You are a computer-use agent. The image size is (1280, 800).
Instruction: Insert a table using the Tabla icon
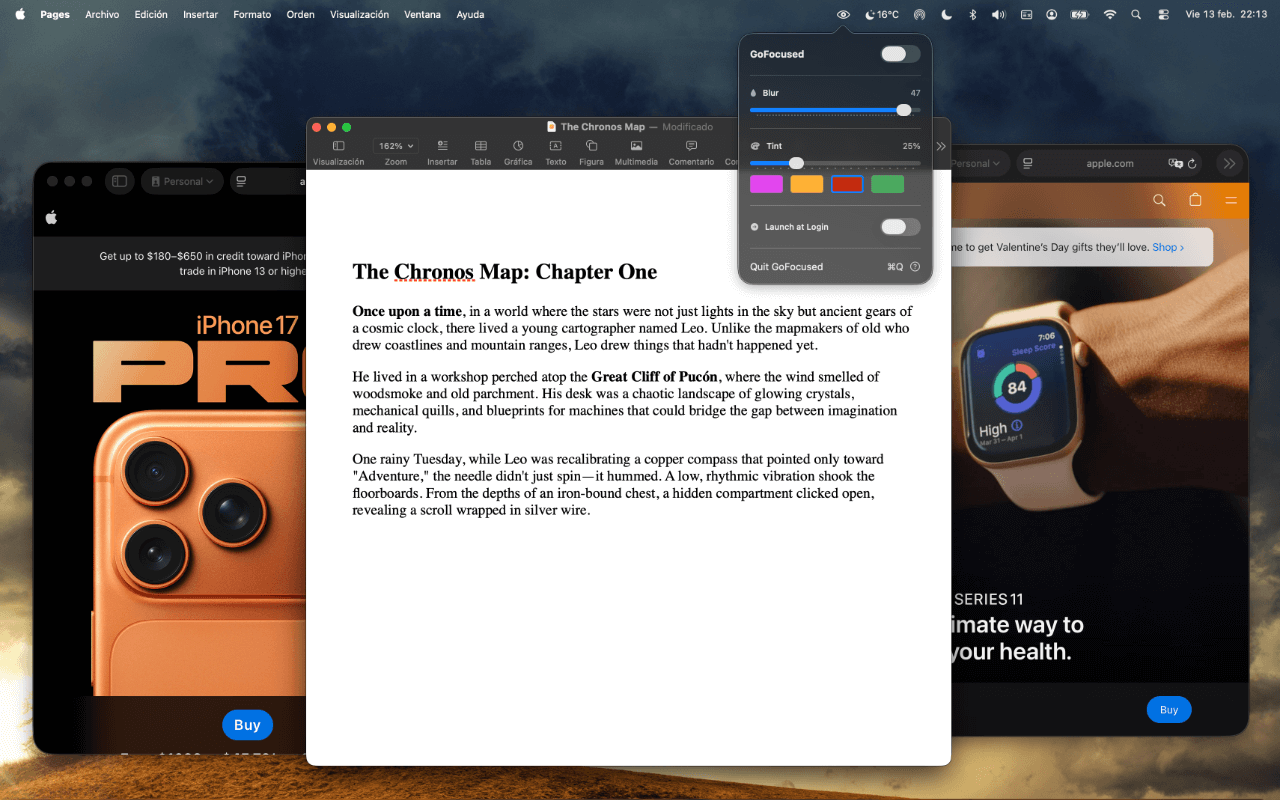click(x=480, y=144)
